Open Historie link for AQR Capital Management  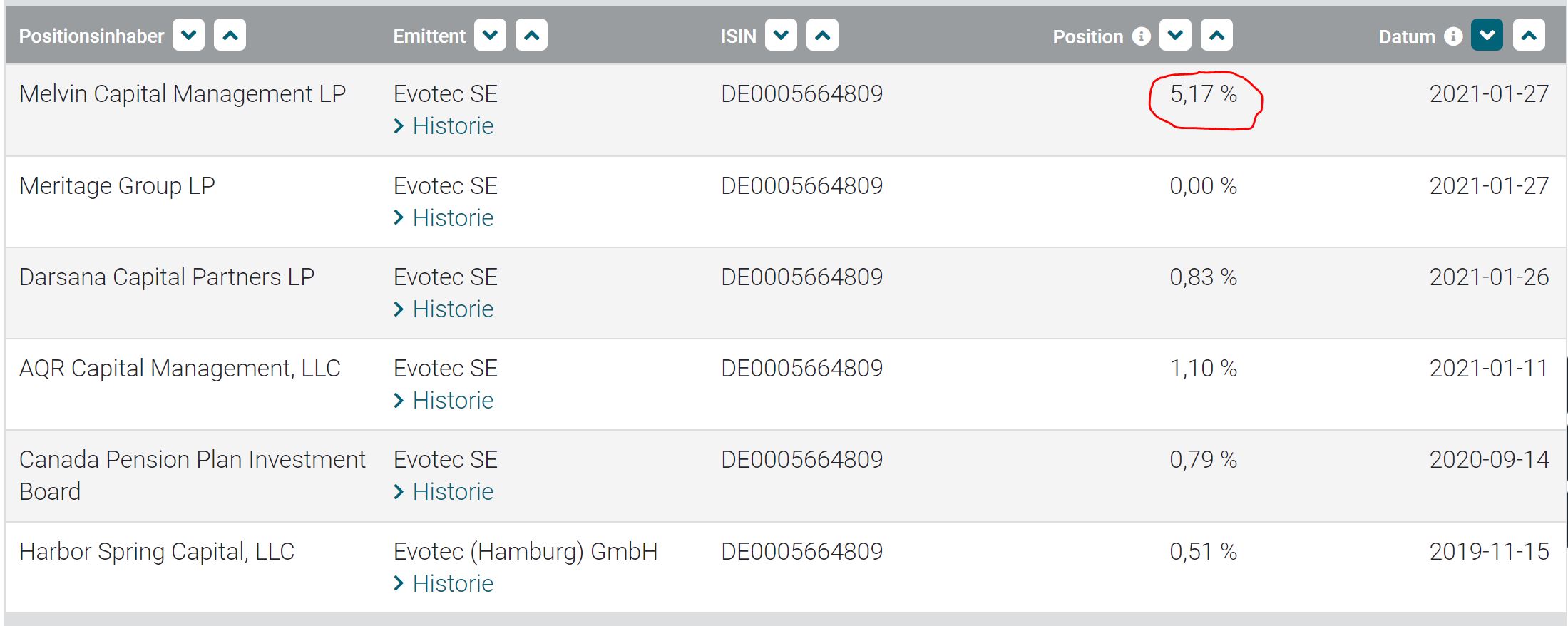click(x=452, y=401)
